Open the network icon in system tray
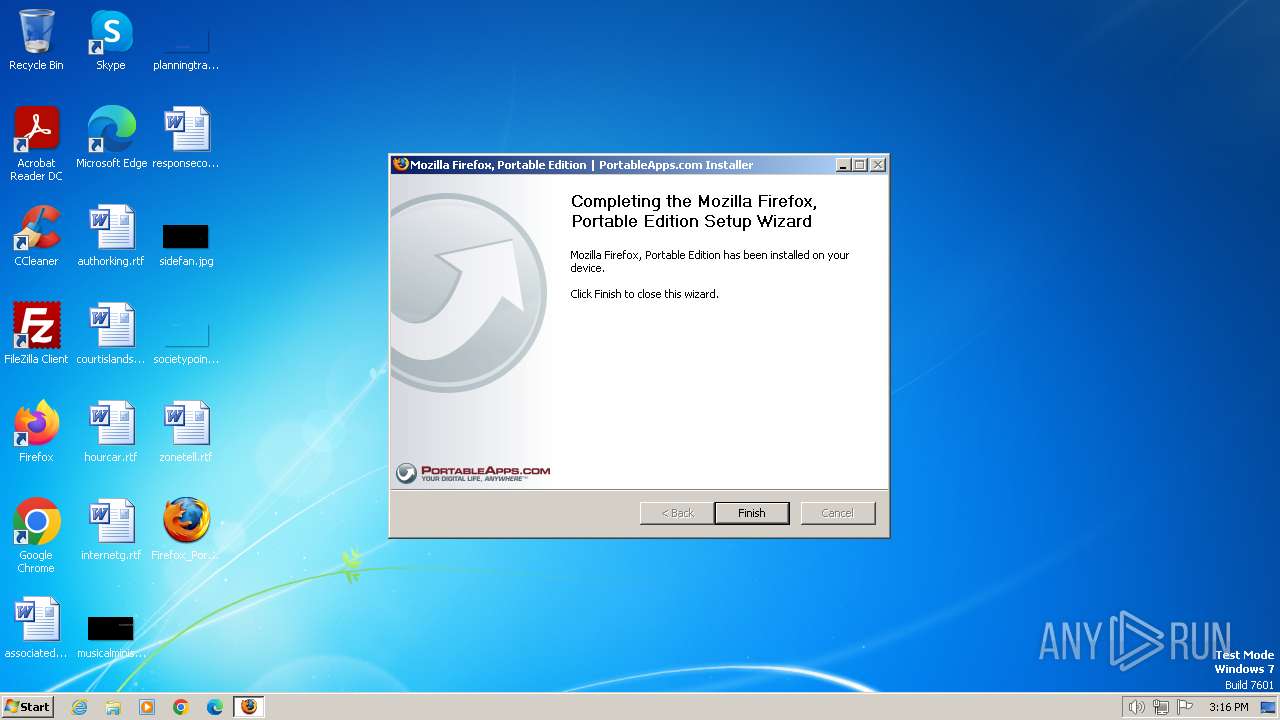Viewport: 1280px width, 720px height. coord(1161,707)
